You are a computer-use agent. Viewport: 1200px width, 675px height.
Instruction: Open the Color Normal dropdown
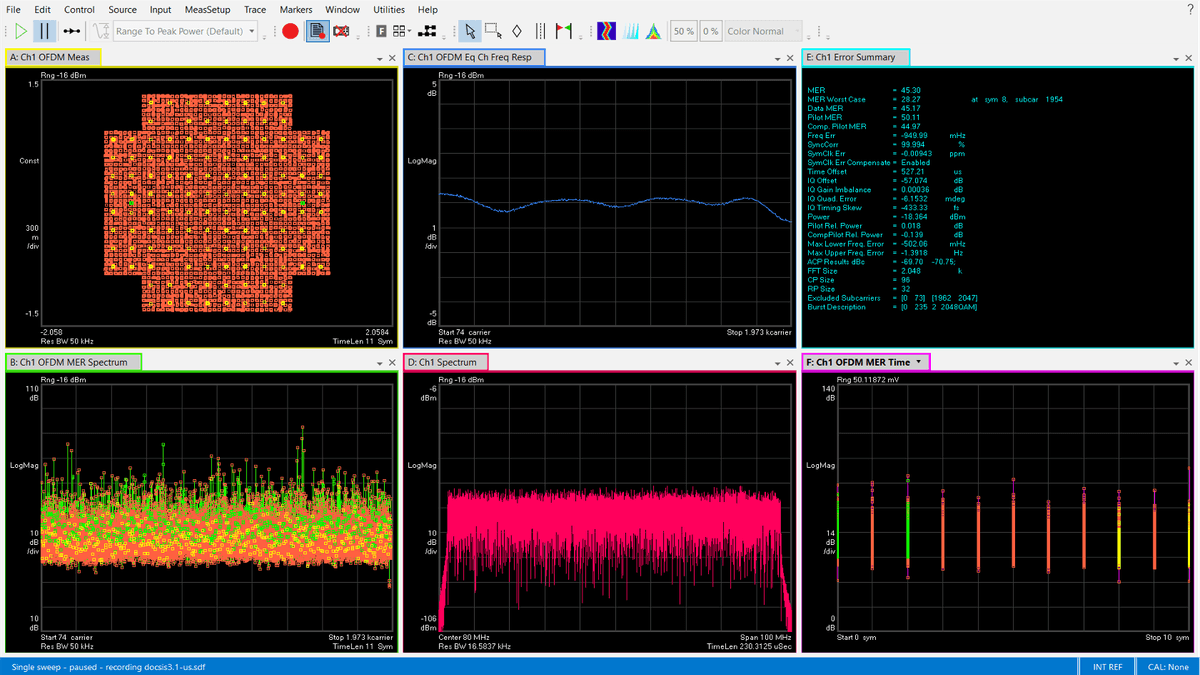[762, 31]
